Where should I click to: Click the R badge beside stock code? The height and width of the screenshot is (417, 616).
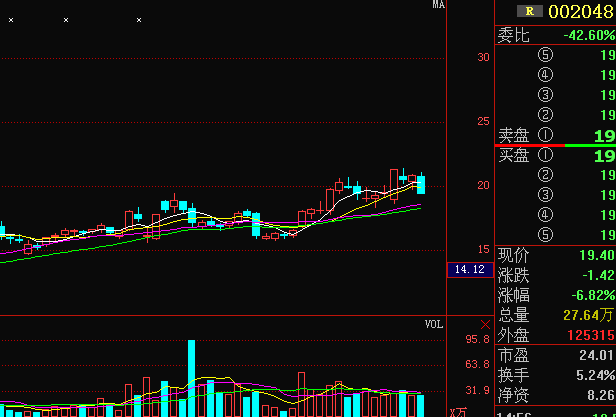click(530, 11)
